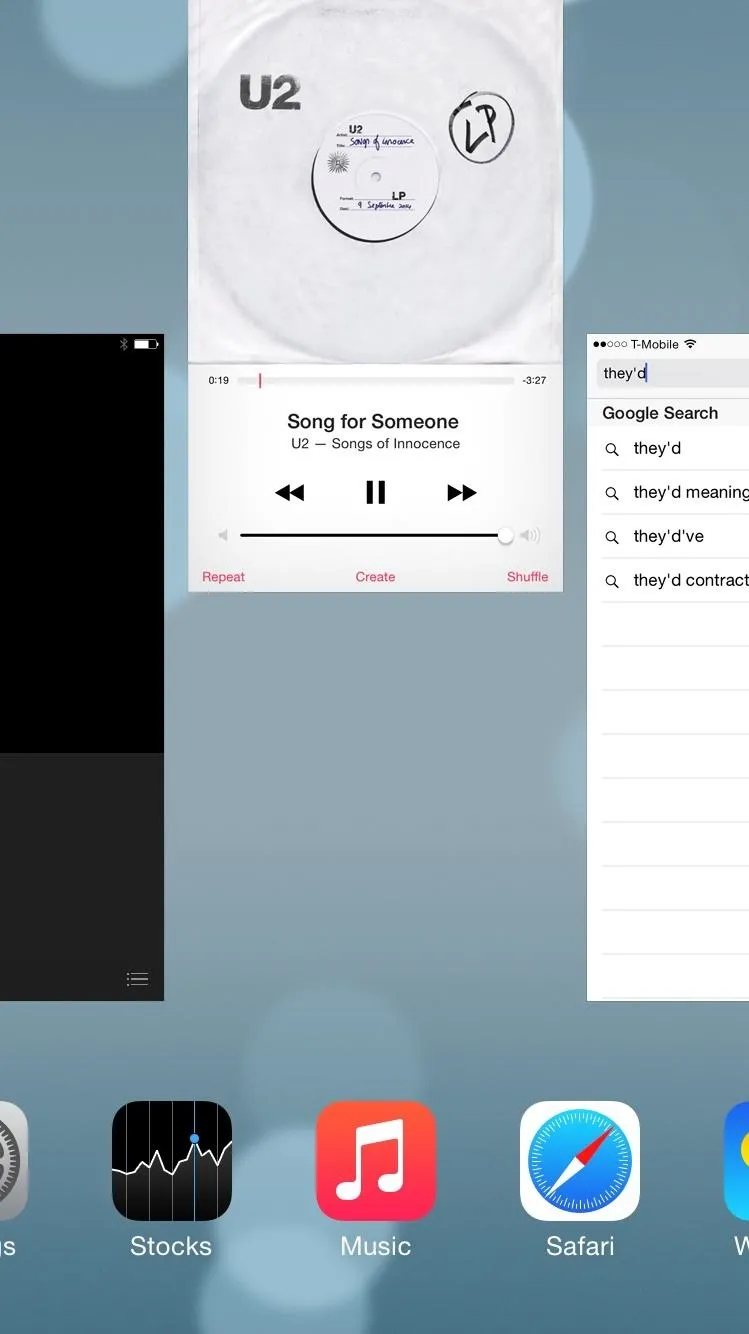Click the remaining time -3:27 label
Screen dimensions: 749x1334
(534, 380)
